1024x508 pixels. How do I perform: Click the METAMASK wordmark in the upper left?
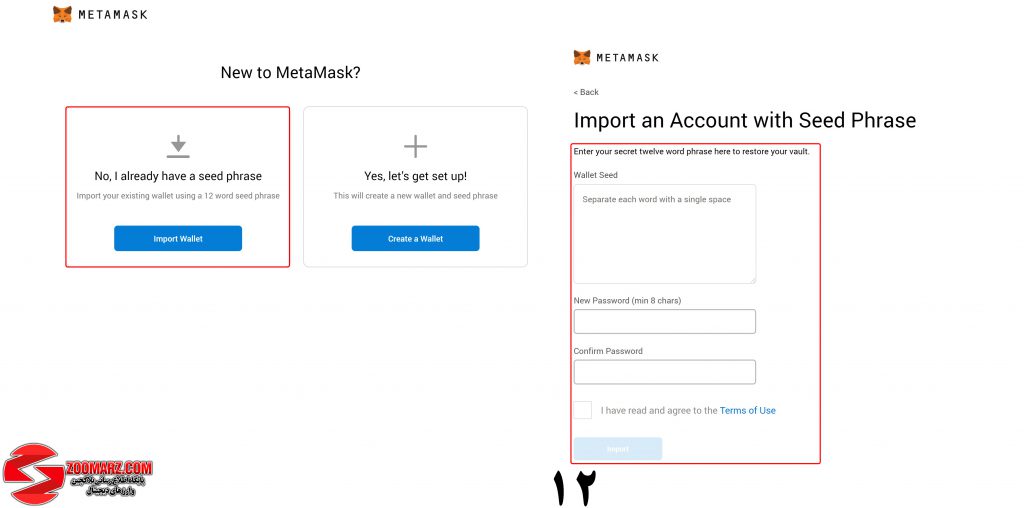click(112, 14)
